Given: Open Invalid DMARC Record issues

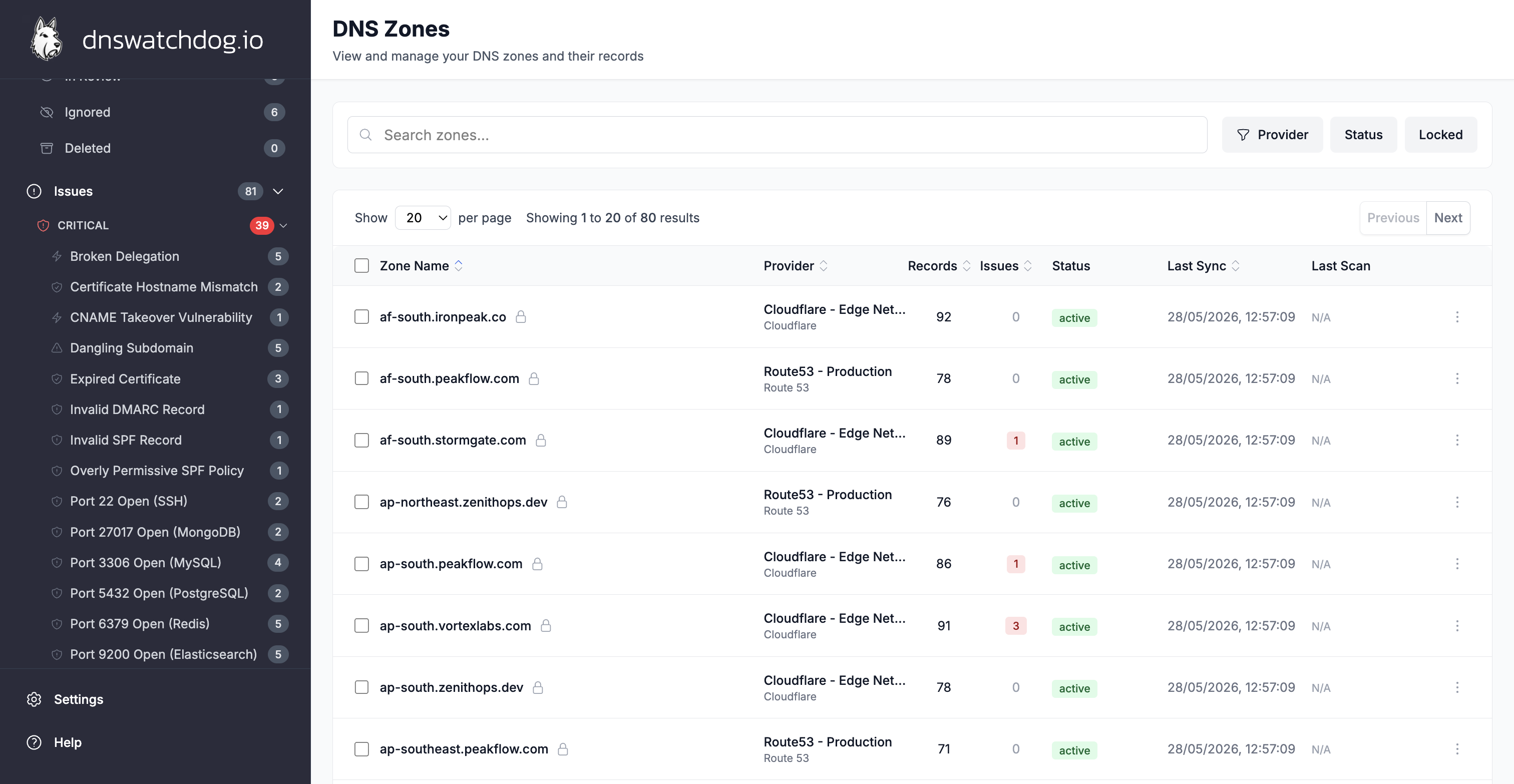Looking at the screenshot, I should pos(170,409).
